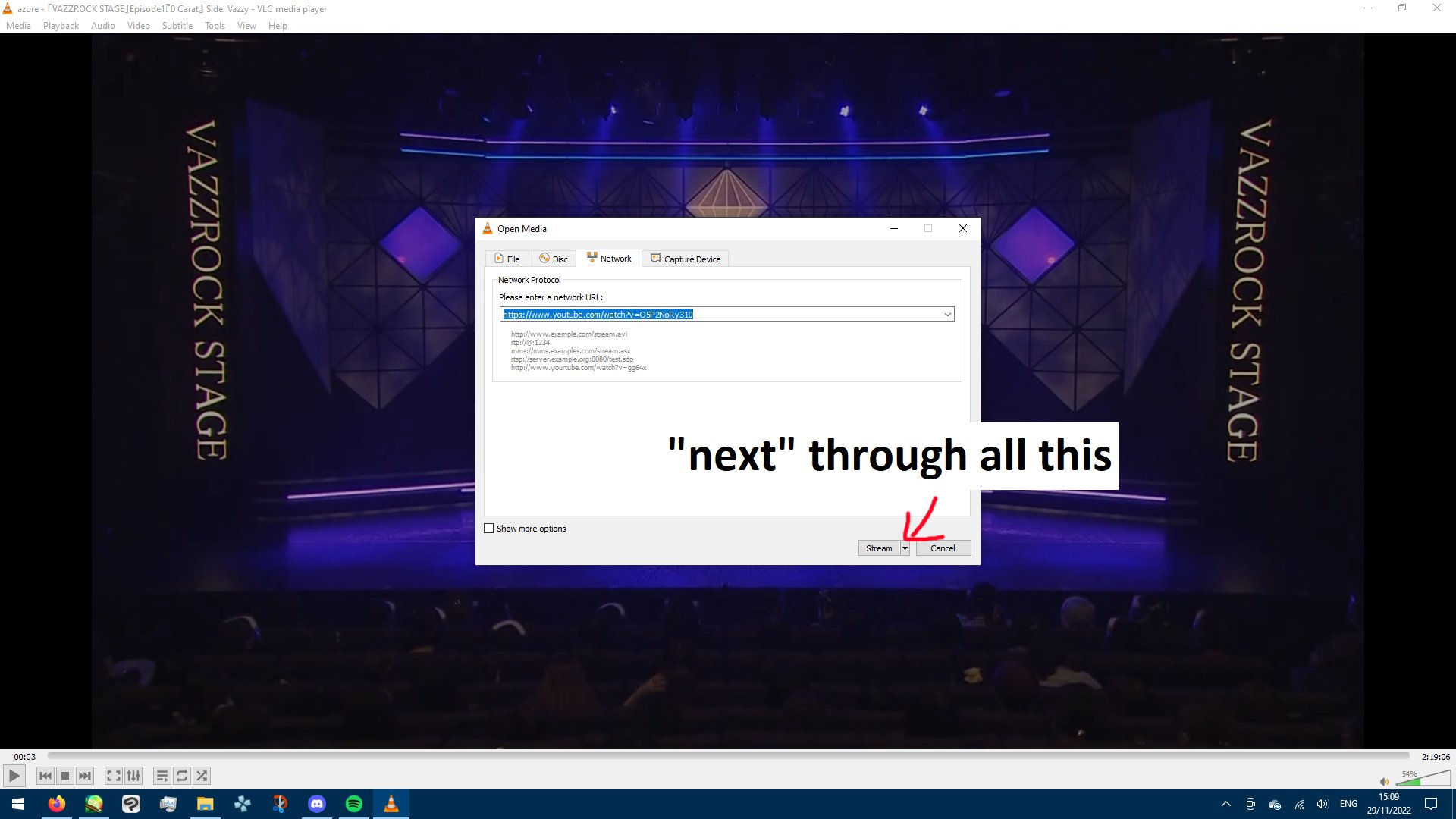1456x819 pixels.
Task: Open the Help menu
Action: (x=278, y=26)
